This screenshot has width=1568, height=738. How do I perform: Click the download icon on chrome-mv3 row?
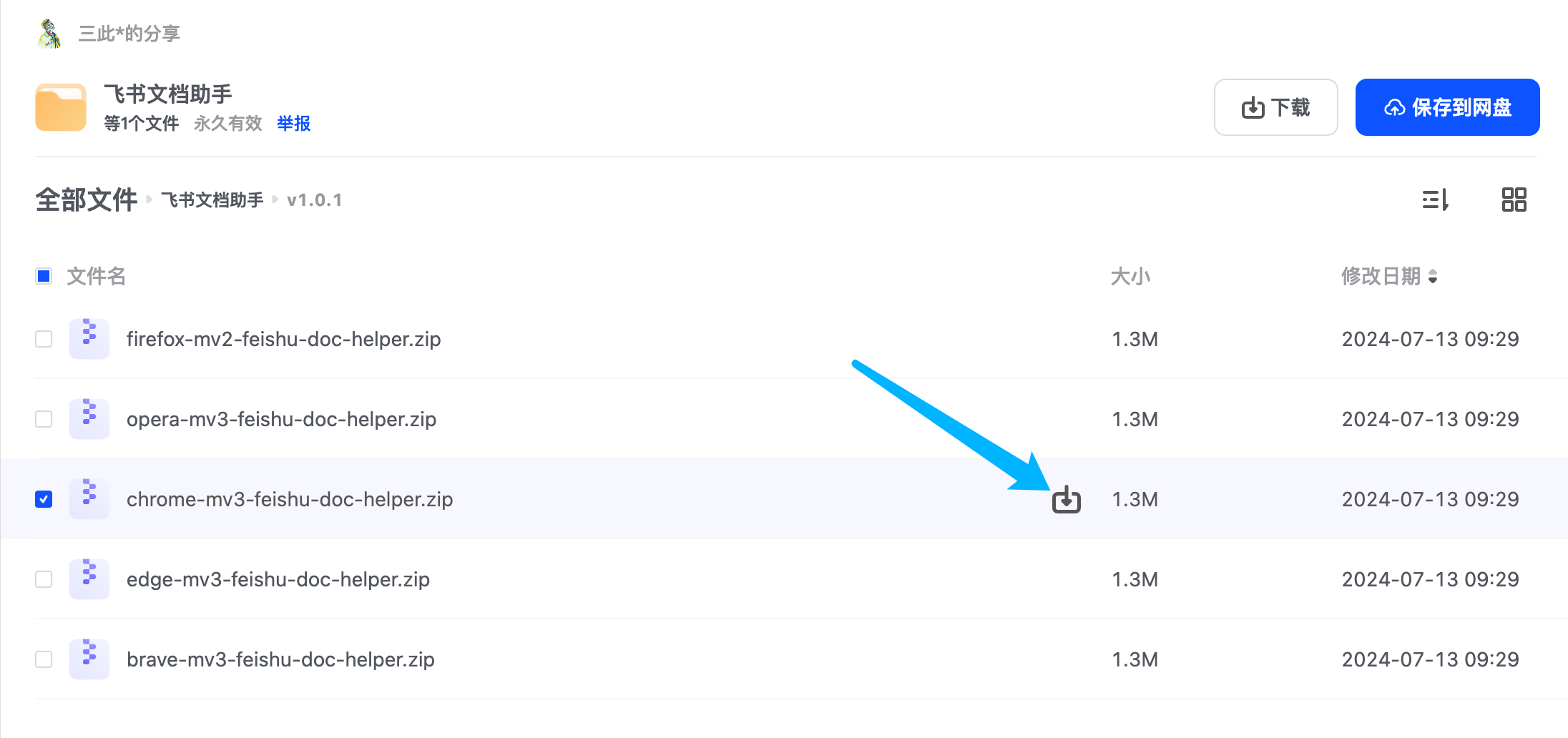tap(1066, 500)
